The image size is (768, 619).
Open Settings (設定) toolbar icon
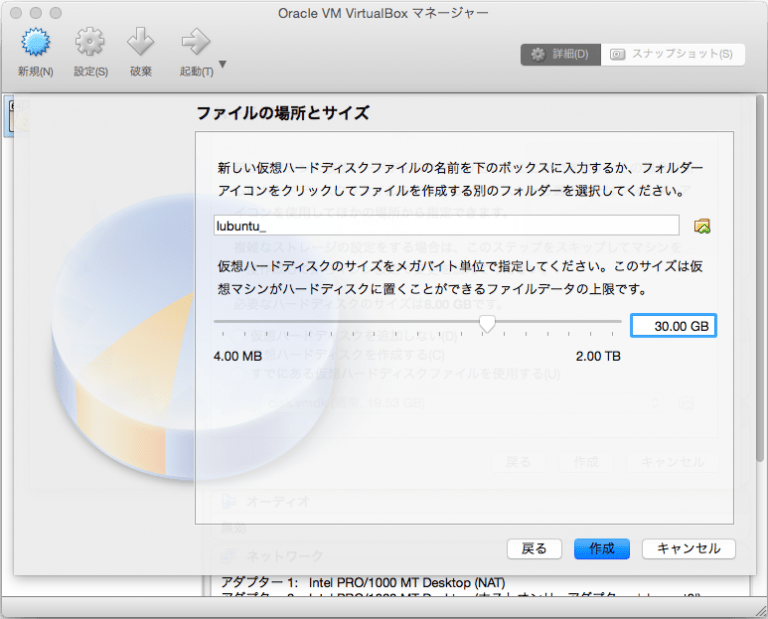[90, 42]
